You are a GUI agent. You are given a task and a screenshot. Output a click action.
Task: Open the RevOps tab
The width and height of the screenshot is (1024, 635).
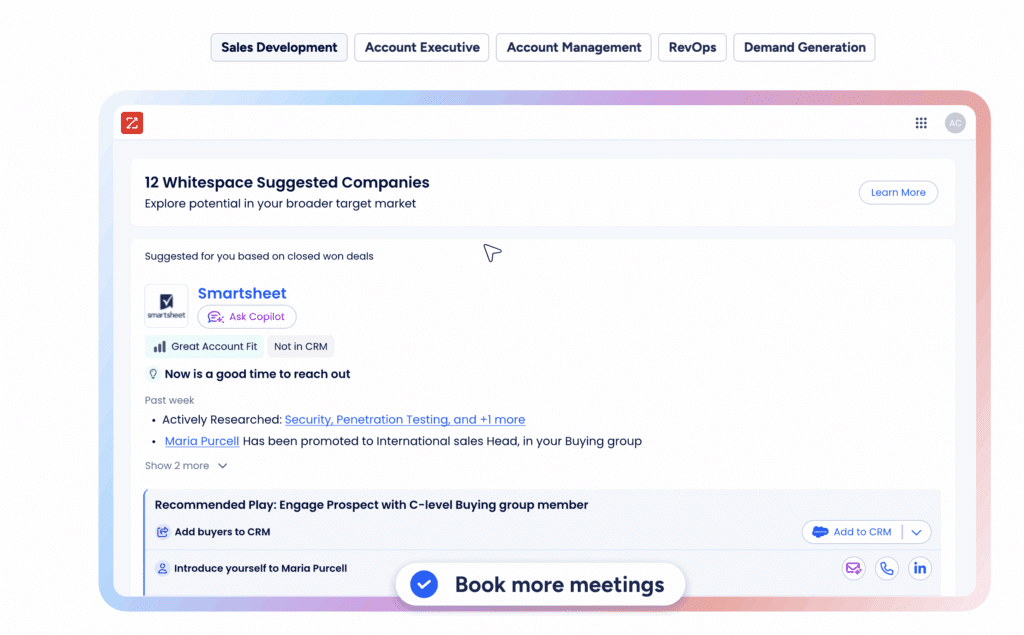click(x=692, y=48)
